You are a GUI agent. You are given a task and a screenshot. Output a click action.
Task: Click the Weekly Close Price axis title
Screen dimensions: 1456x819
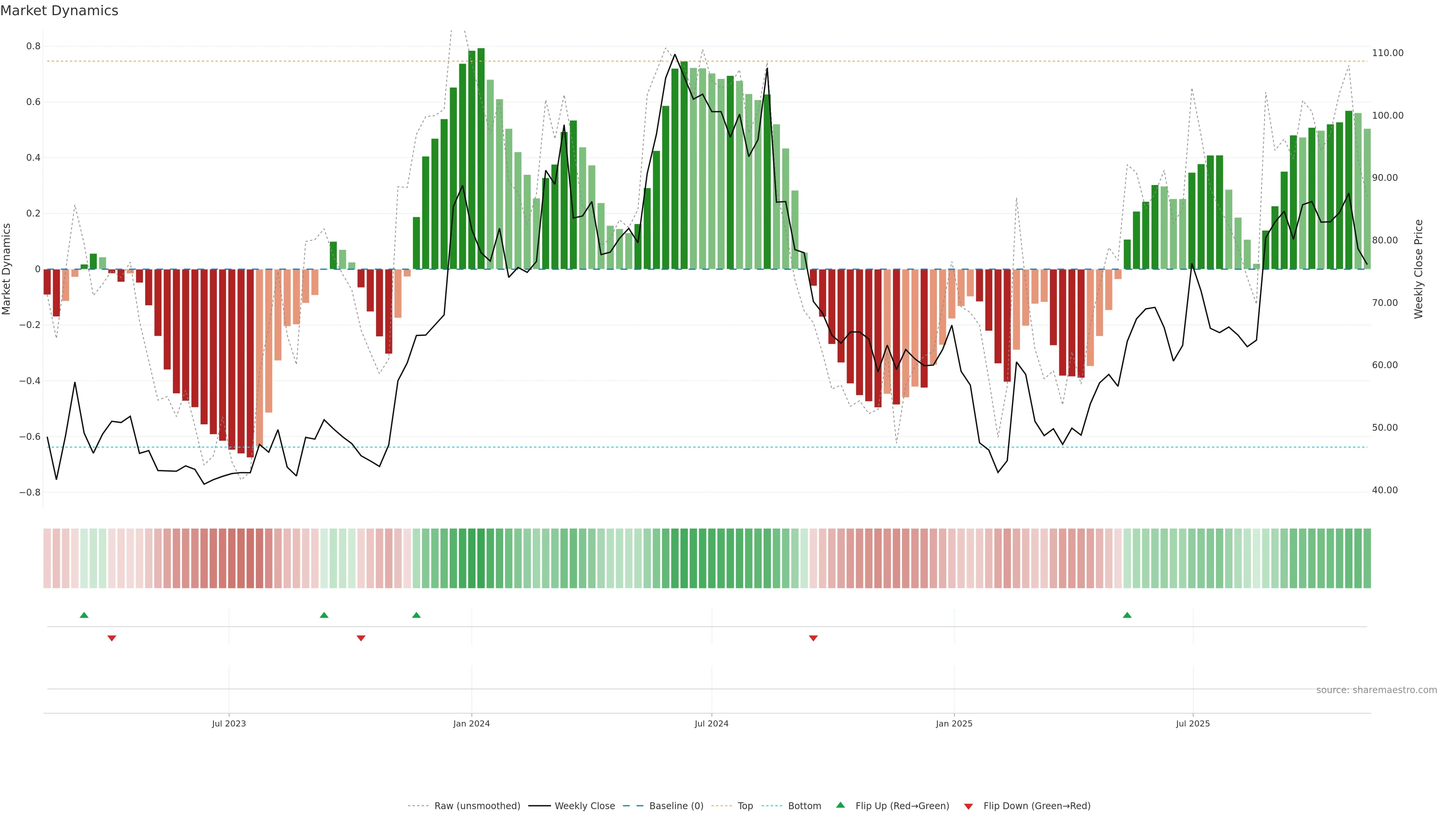coord(1419,269)
